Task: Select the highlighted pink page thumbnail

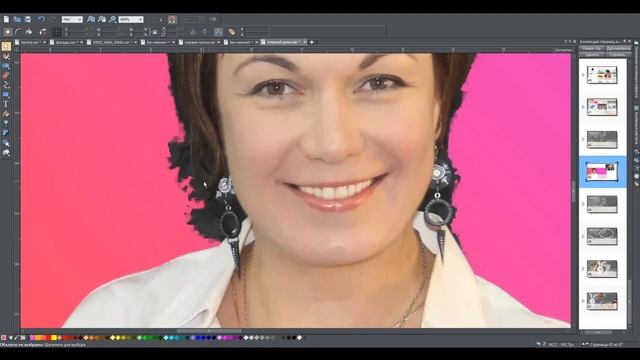Action: (x=602, y=172)
